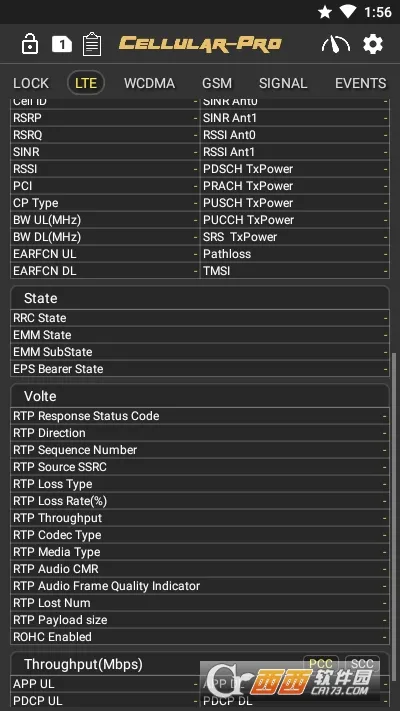
Task: Select the PRACH TxPower row
Action: pos(295,186)
